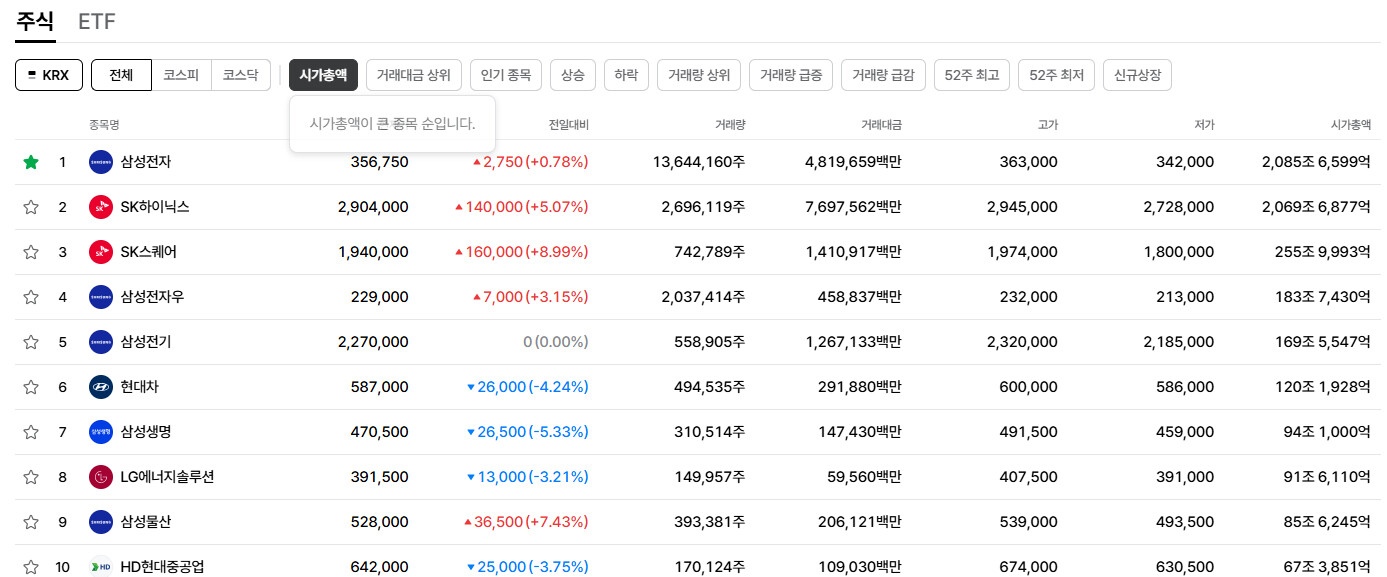Open the 현대차 stock name link
The image size is (1387, 577).
tap(139, 387)
